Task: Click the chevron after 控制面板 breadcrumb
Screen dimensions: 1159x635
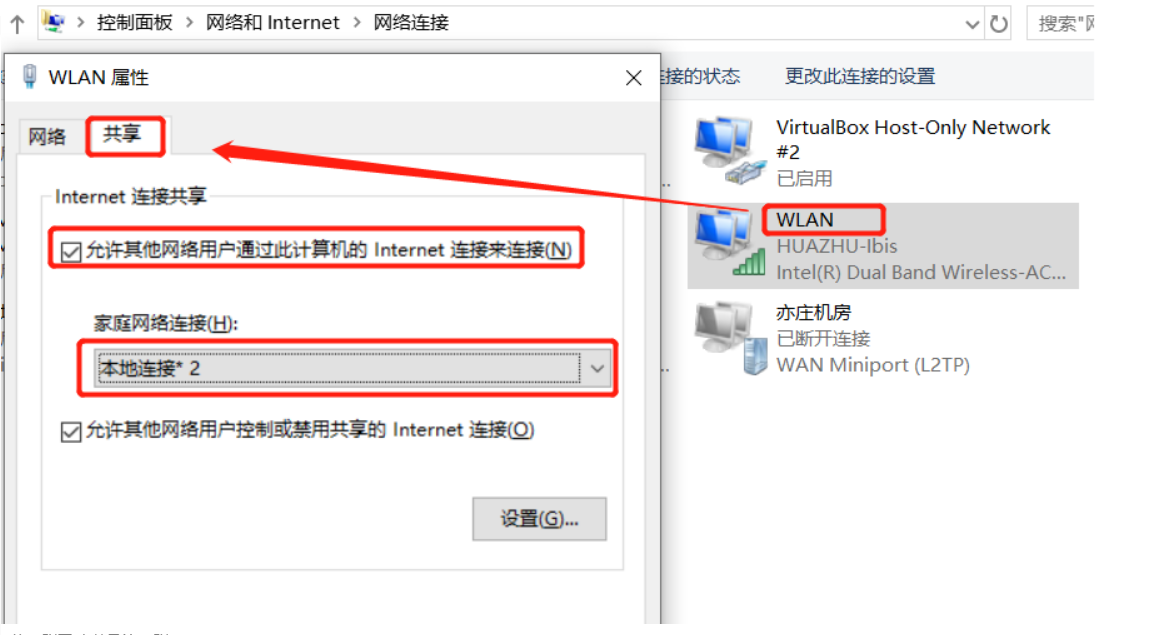Action: (x=190, y=23)
